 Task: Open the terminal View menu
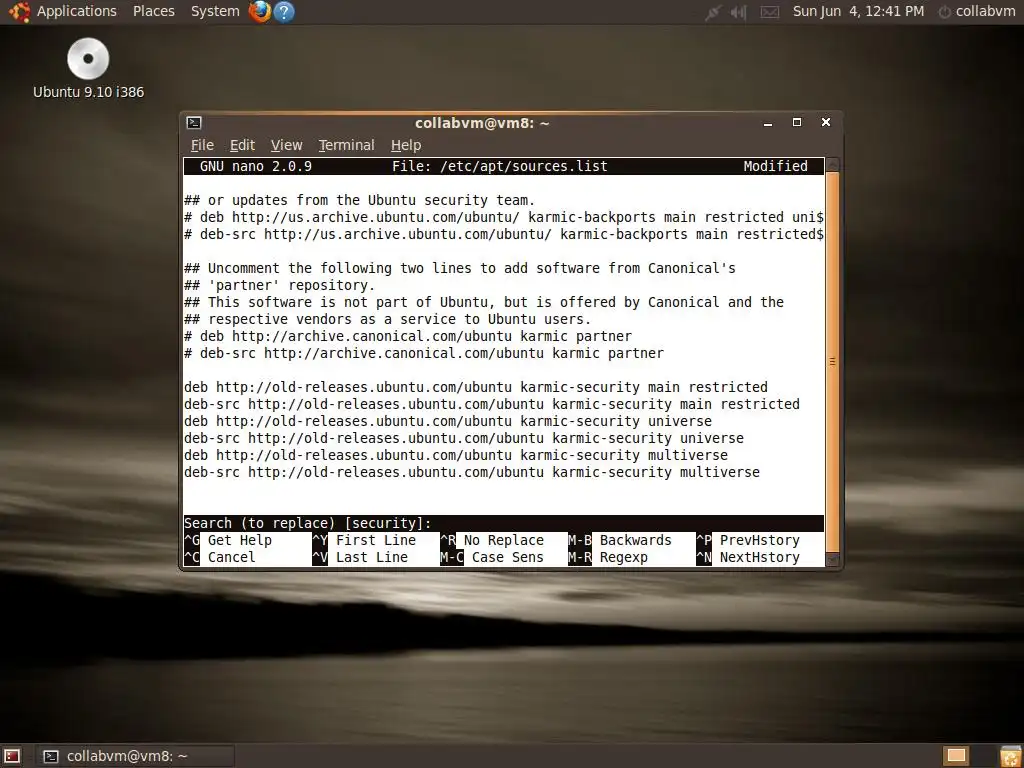(x=286, y=145)
